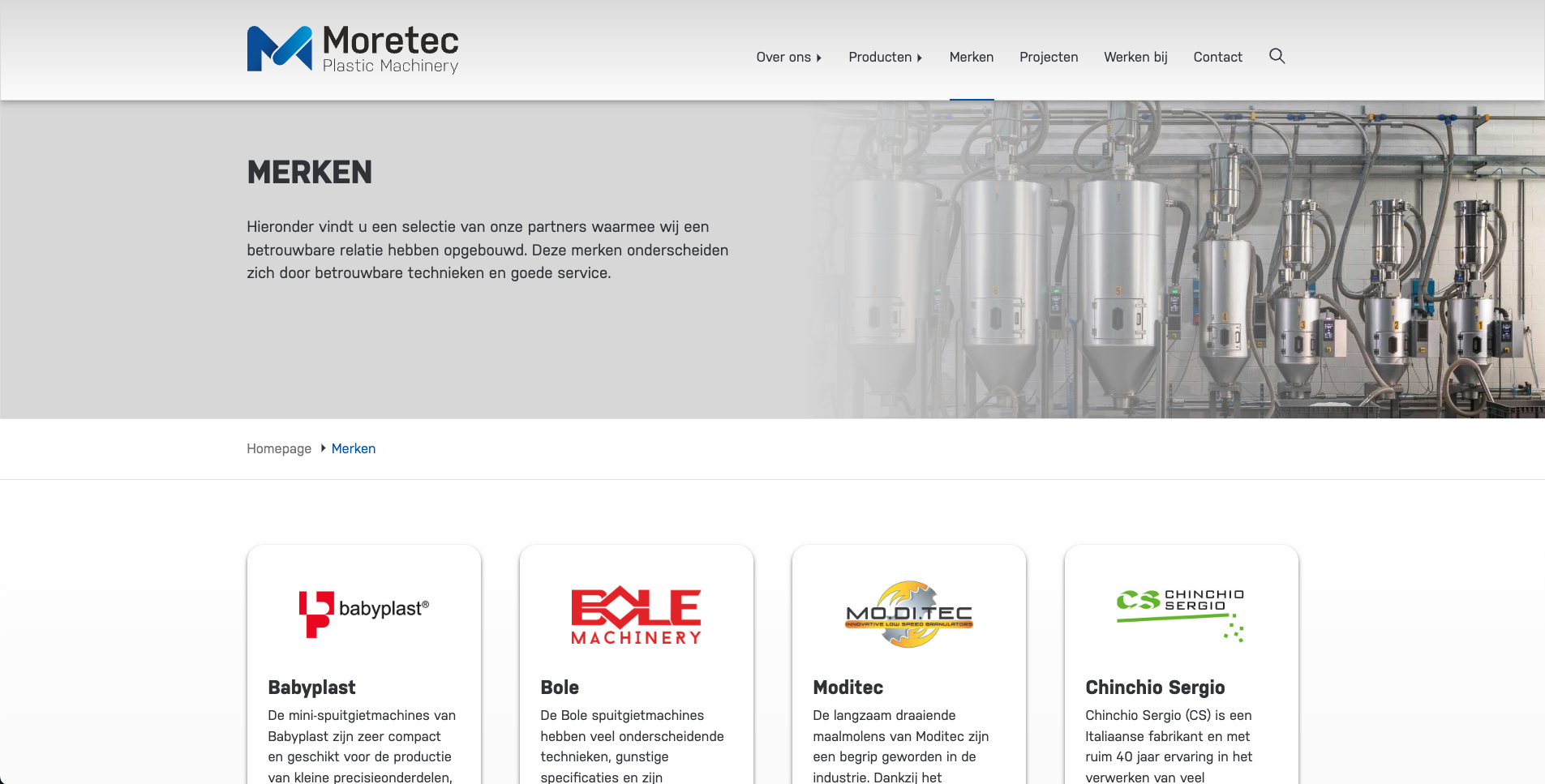Screen dimensions: 1545x784
Task: Open the Chinchio Sergio heading link
Action: 1155,688
